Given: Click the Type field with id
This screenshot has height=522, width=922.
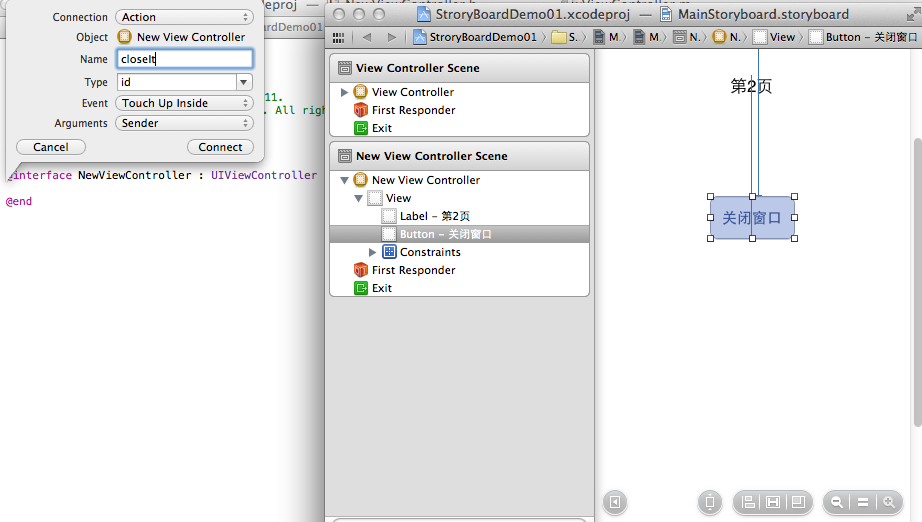Looking at the screenshot, I should pos(176,82).
